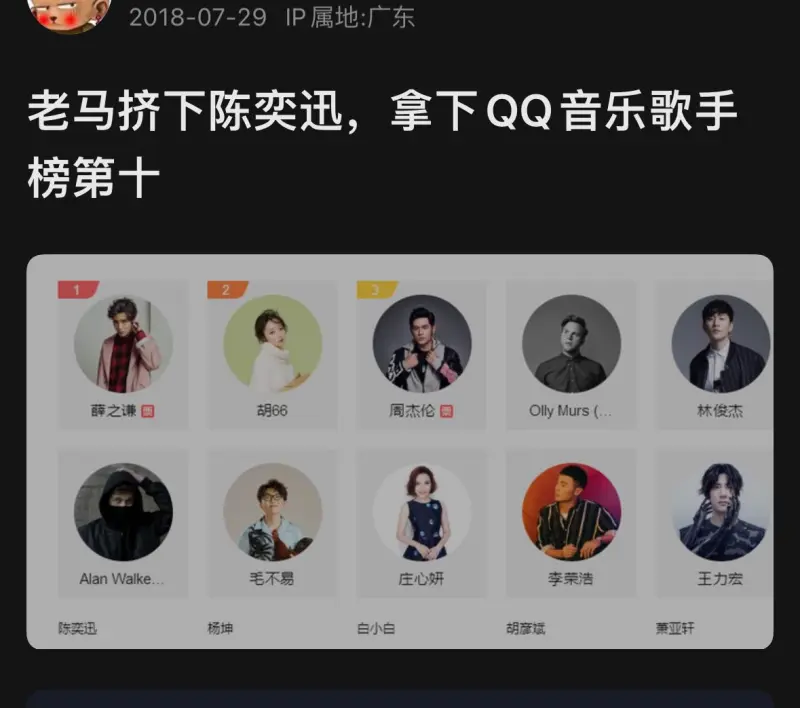Open the Olly Murs portrait
The height and width of the screenshot is (708, 800).
click(x=571, y=344)
